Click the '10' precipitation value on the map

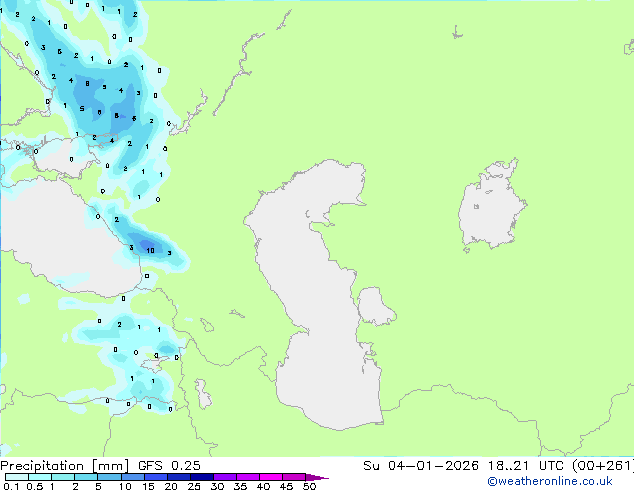(150, 251)
